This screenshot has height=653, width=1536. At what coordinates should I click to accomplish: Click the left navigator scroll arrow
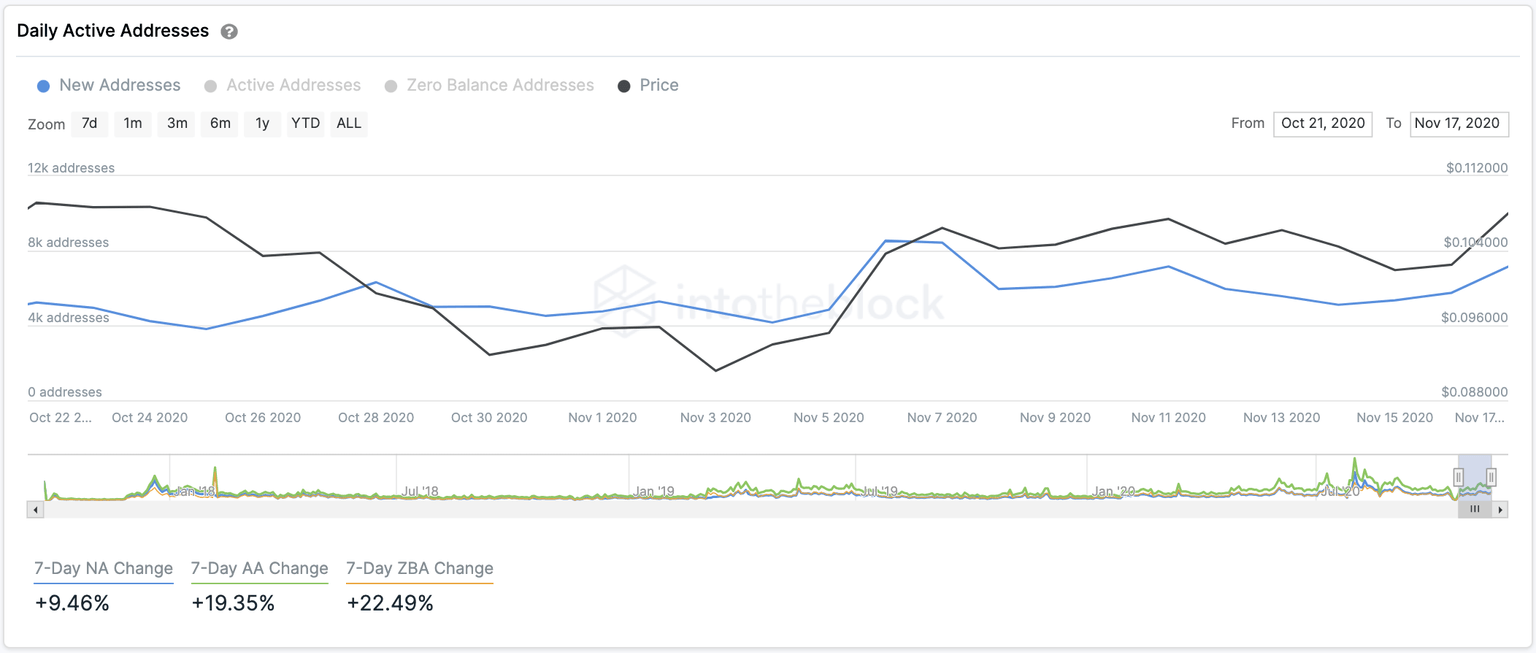[35, 509]
